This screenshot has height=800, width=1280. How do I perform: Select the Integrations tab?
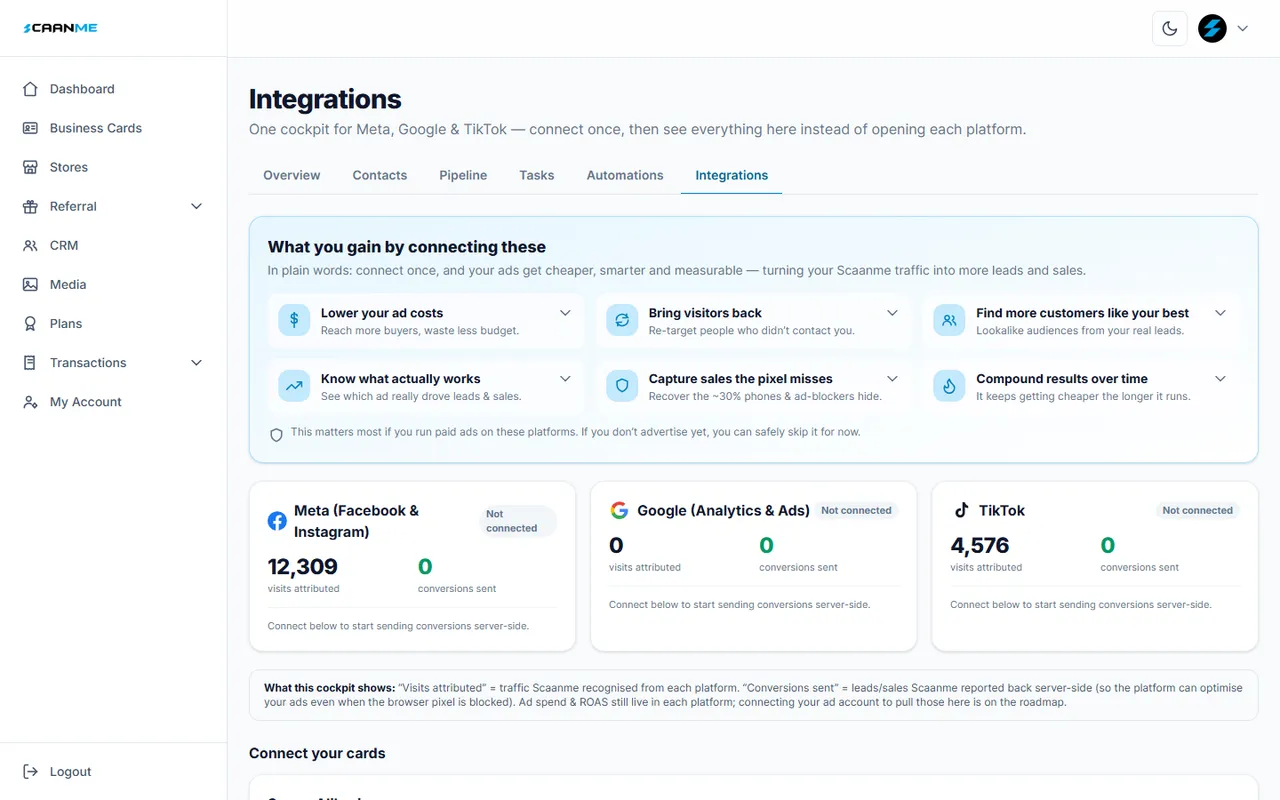click(732, 175)
